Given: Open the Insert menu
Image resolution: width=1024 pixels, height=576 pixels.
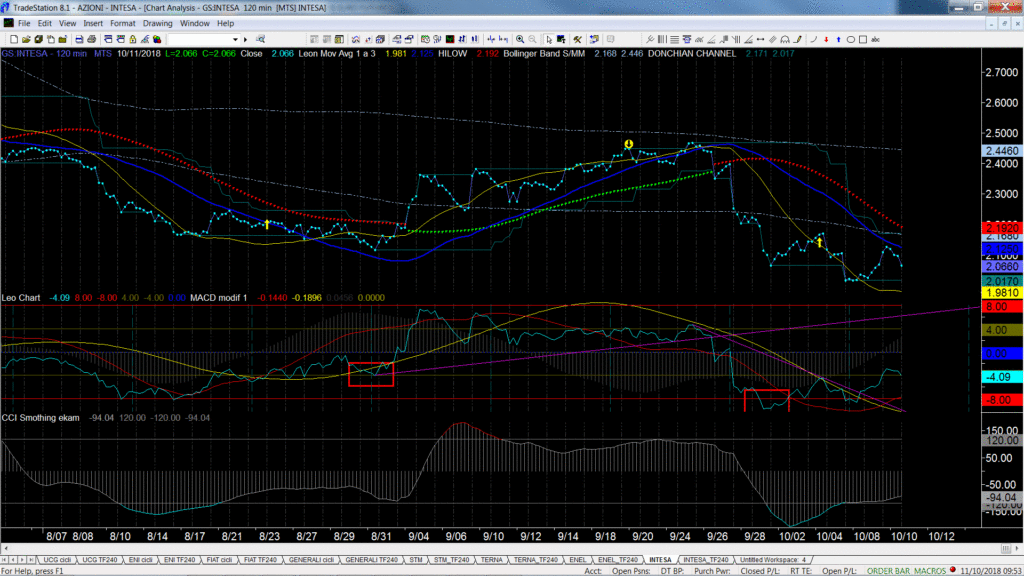Looking at the screenshot, I should point(93,24).
